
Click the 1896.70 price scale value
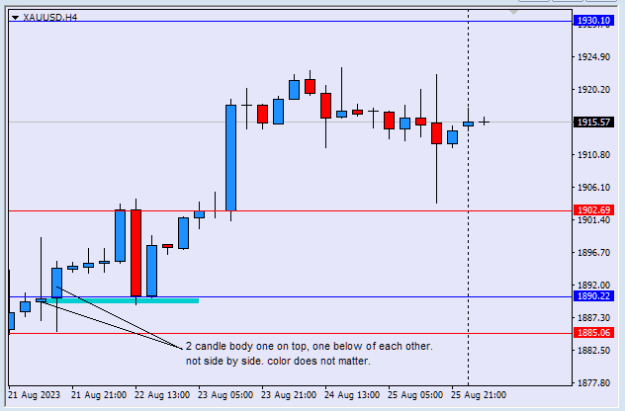click(x=594, y=253)
